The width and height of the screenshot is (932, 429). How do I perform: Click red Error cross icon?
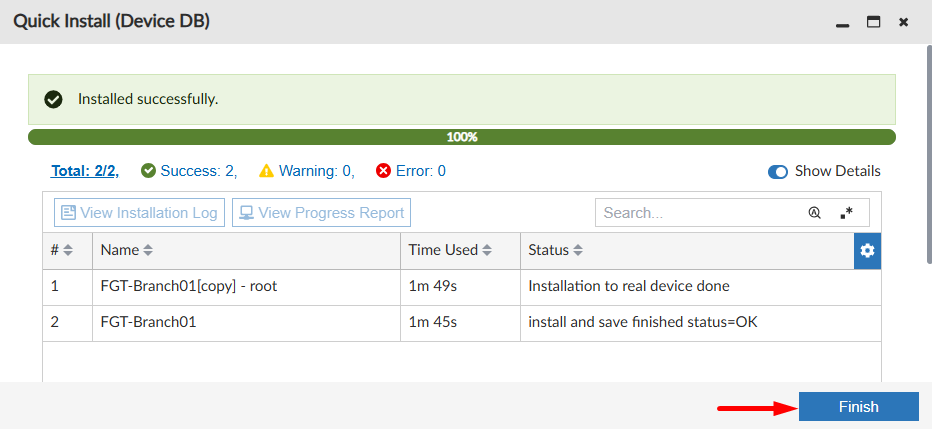coord(383,171)
